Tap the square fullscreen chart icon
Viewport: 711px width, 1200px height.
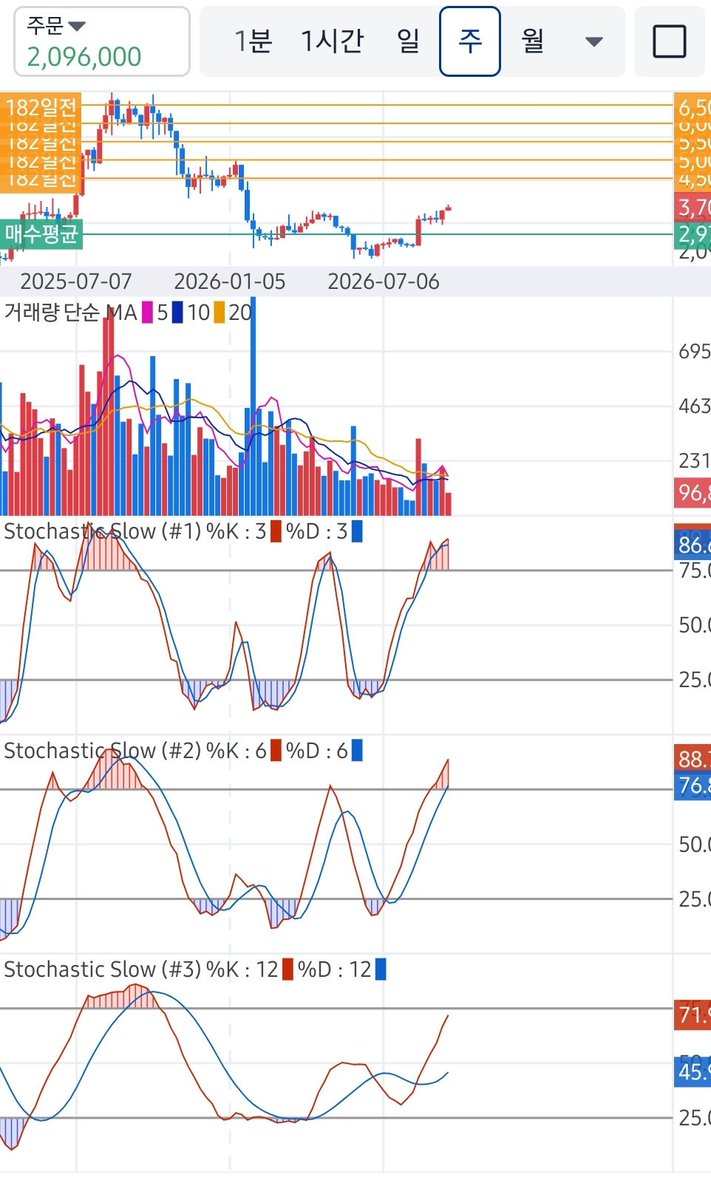pyautogui.click(x=669, y=41)
